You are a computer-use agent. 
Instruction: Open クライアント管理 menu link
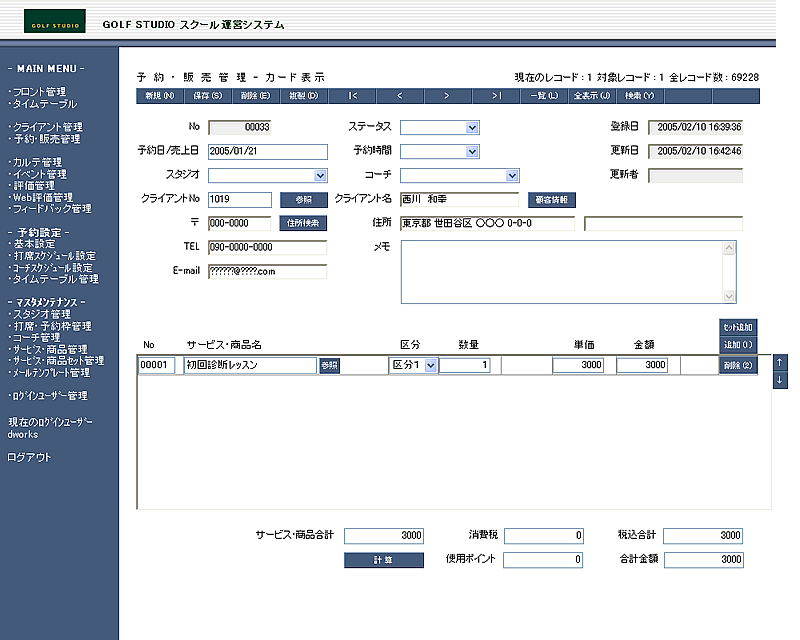click(47, 127)
